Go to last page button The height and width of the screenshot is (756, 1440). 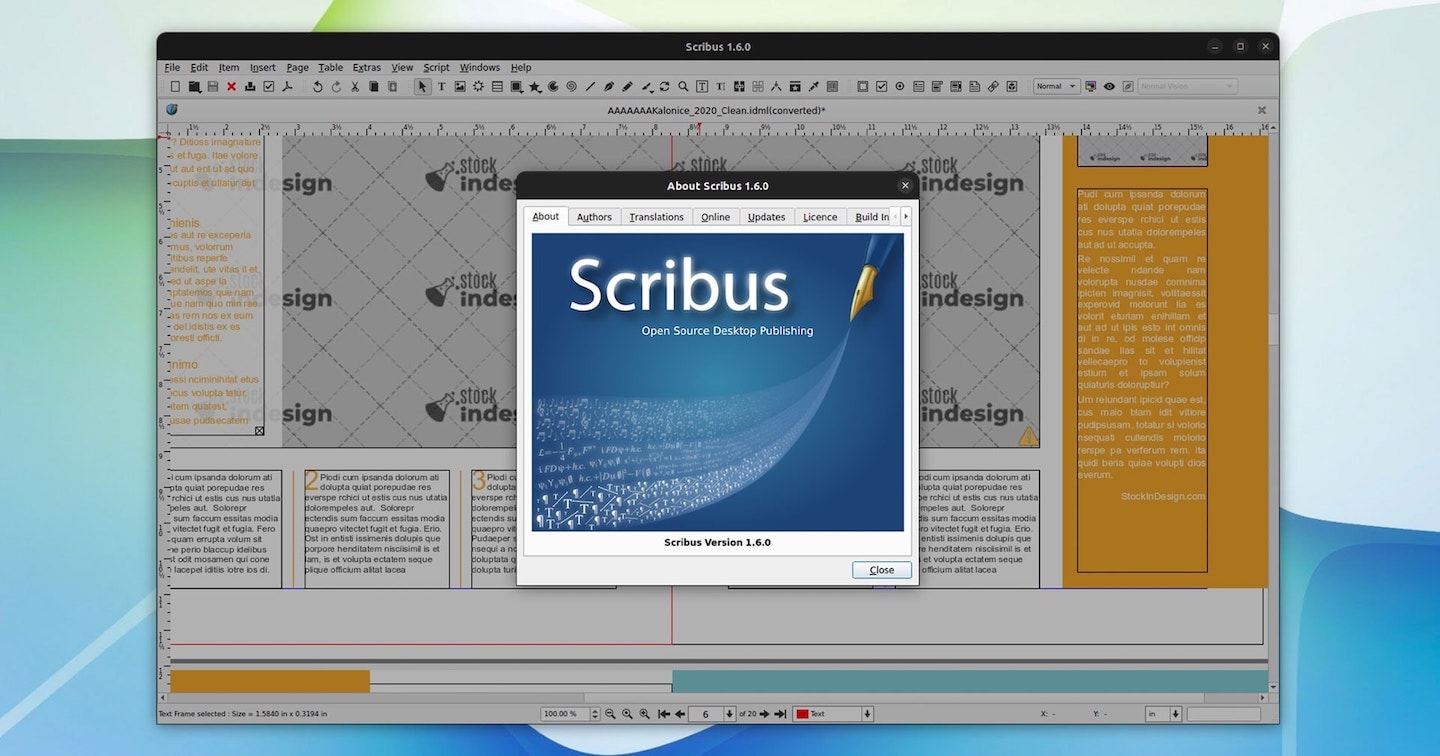[781, 714]
